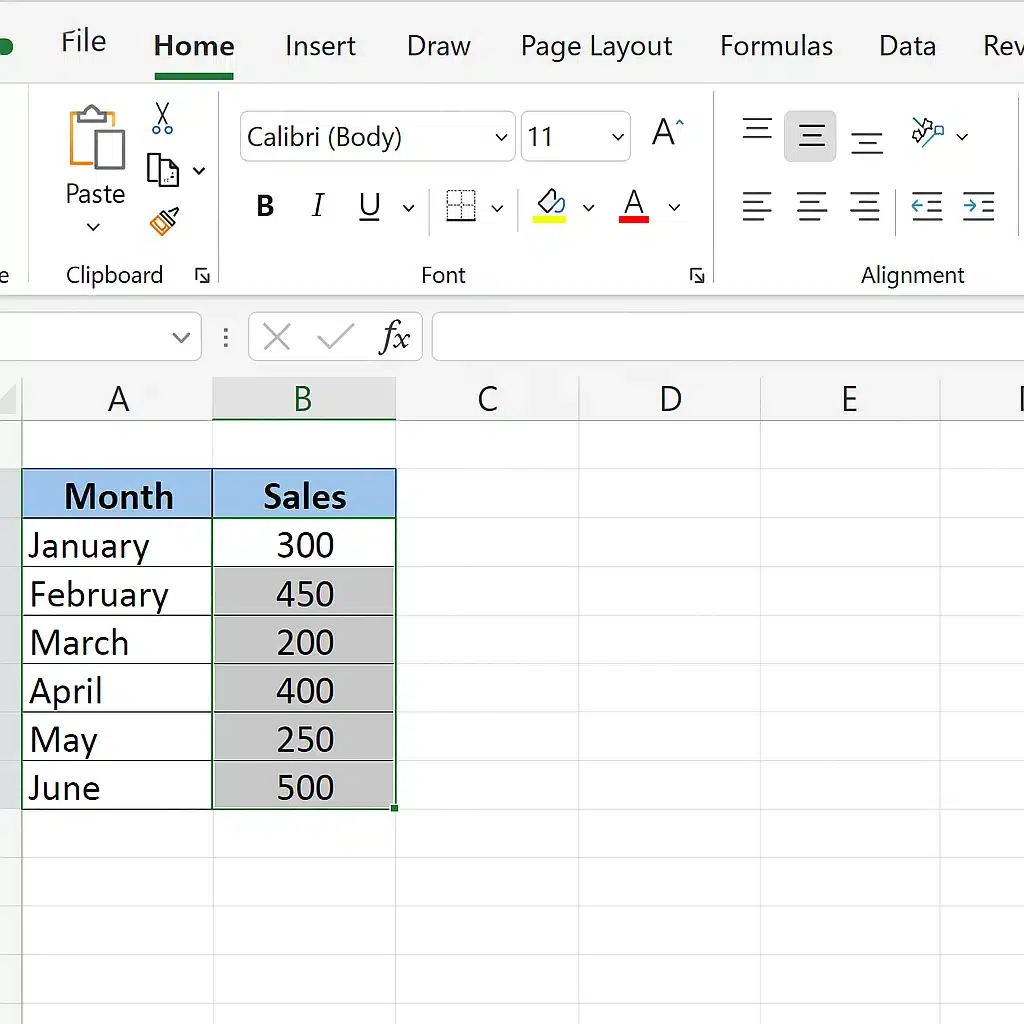Select the Format Painter brush
Viewport: 1024px width, 1024px height.
tap(164, 221)
